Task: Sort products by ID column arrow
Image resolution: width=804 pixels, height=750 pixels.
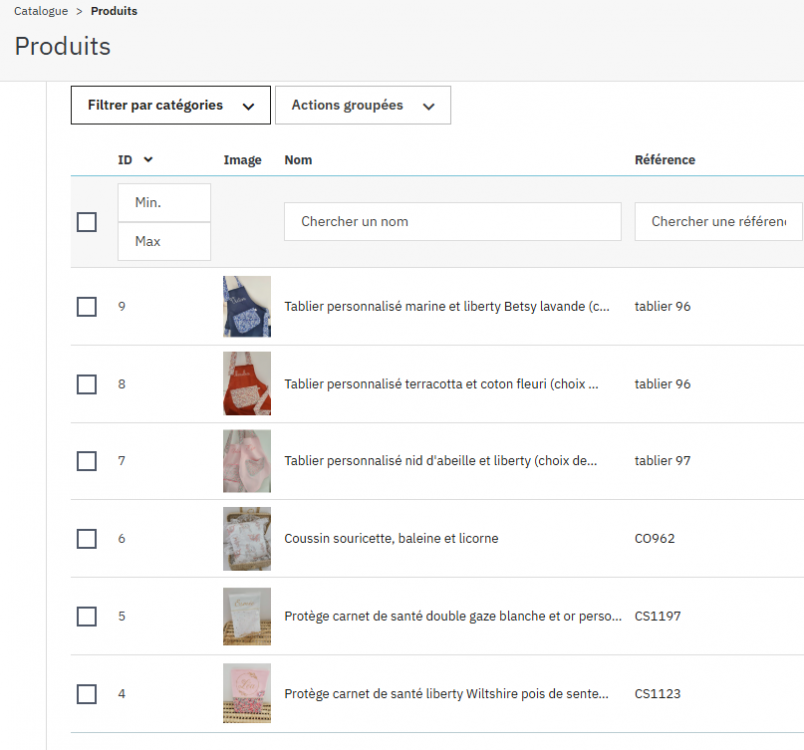Action: (x=148, y=160)
